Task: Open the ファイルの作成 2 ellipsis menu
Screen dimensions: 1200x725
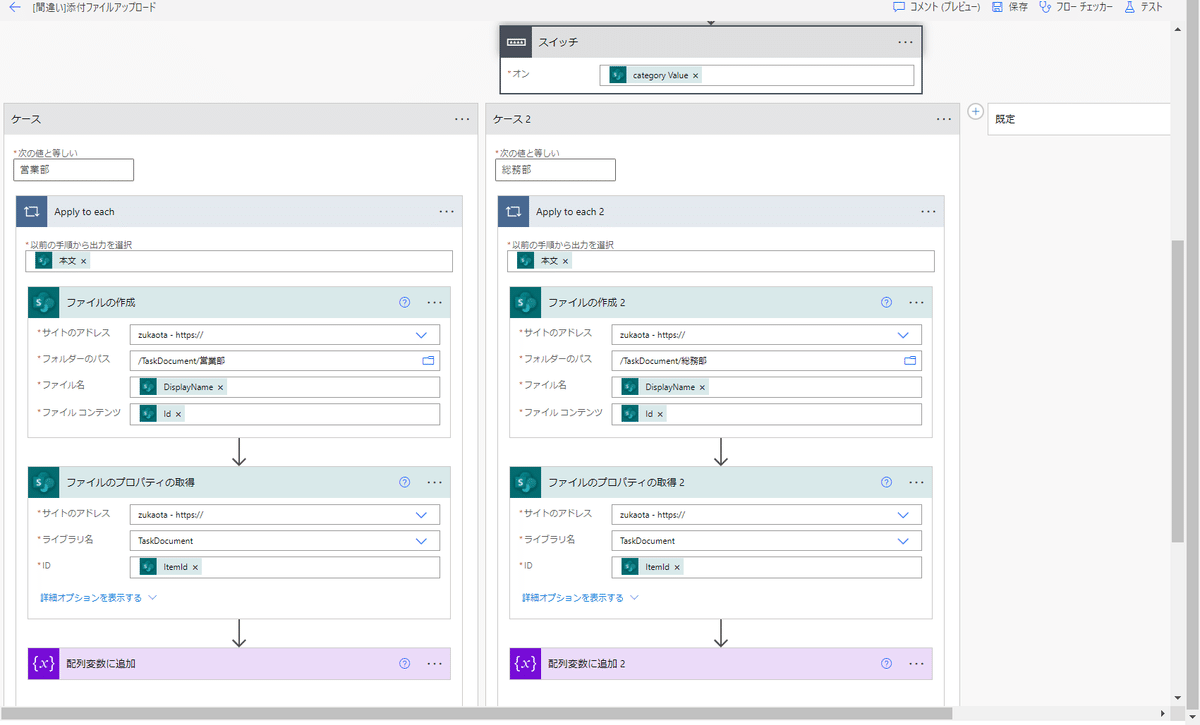Action: [916, 302]
